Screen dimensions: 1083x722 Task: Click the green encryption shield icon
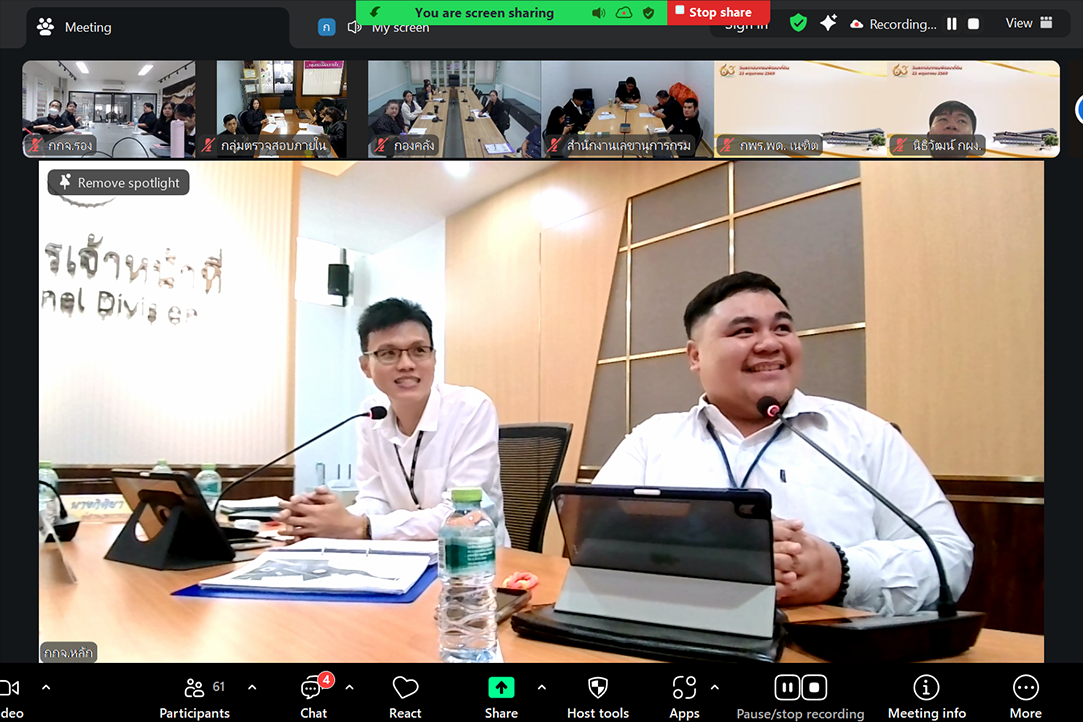(x=798, y=23)
